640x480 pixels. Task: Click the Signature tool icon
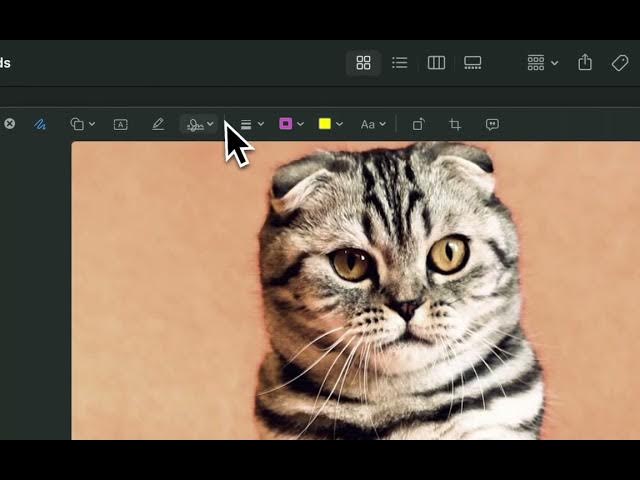pyautogui.click(x=195, y=124)
